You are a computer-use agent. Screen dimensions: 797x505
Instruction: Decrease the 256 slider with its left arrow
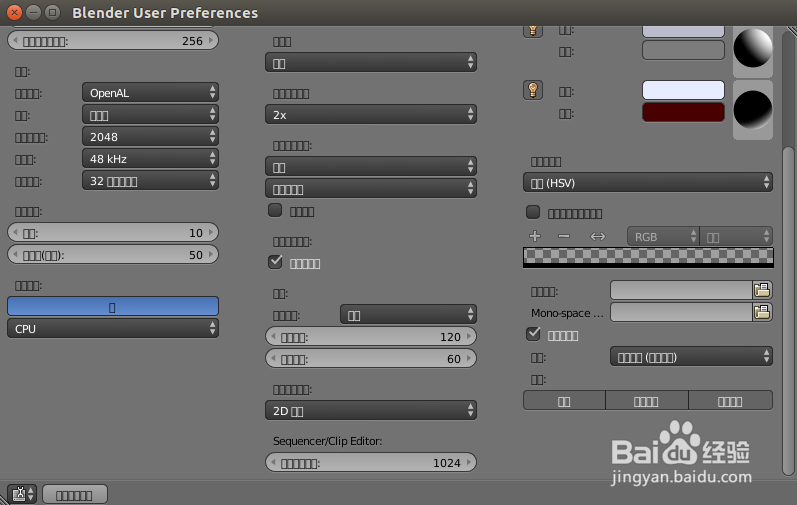tap(15, 40)
